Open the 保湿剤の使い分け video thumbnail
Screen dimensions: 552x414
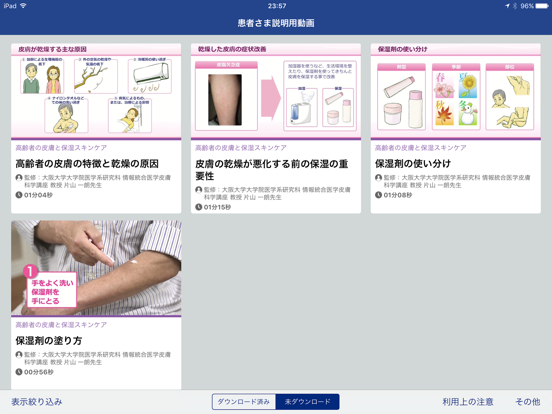[456, 91]
